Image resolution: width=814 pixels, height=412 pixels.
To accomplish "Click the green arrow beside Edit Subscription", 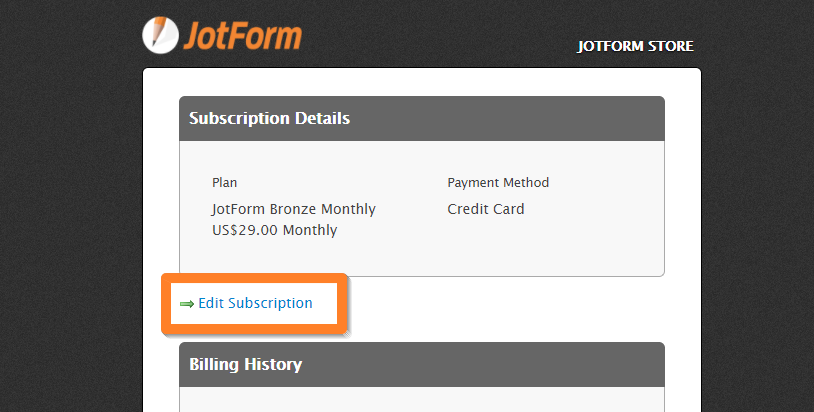I will 186,303.
